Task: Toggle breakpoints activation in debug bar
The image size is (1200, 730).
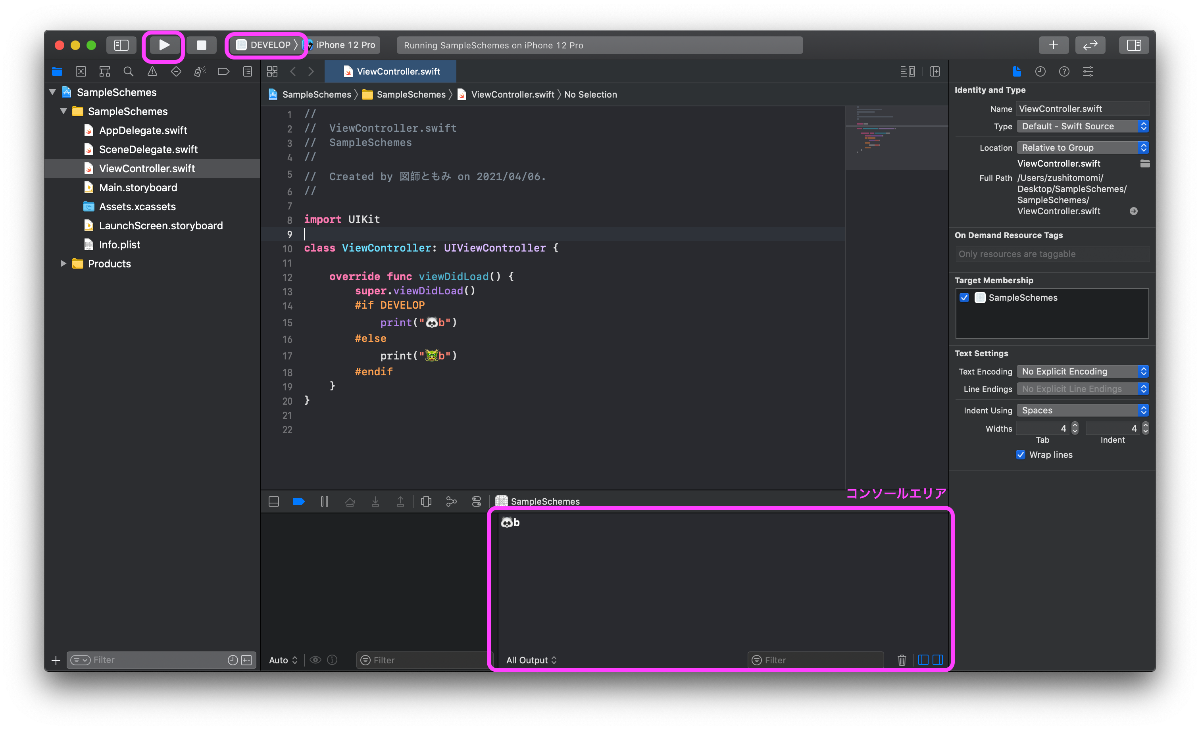Action: pyautogui.click(x=298, y=502)
